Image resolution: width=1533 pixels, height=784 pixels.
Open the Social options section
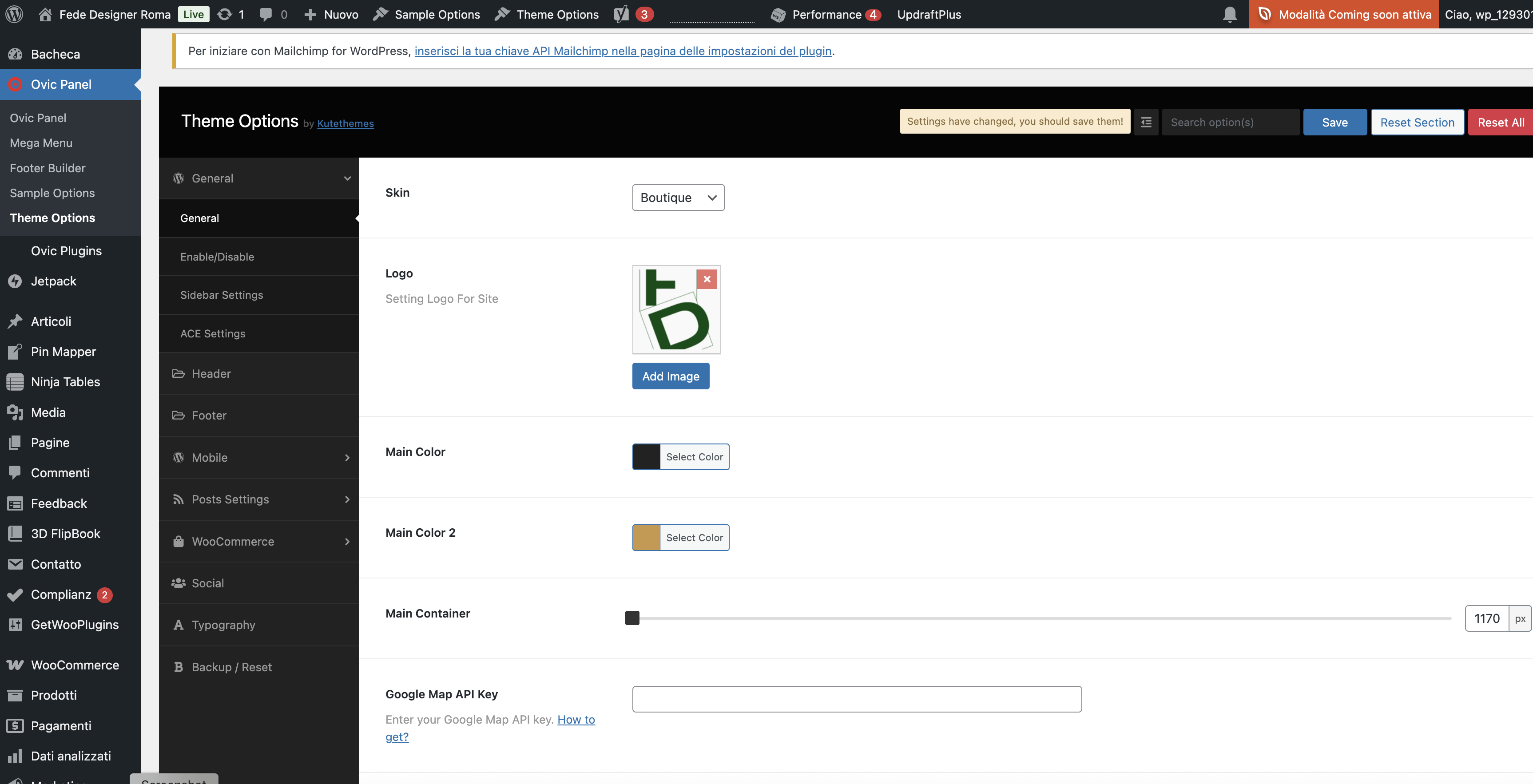[259, 583]
